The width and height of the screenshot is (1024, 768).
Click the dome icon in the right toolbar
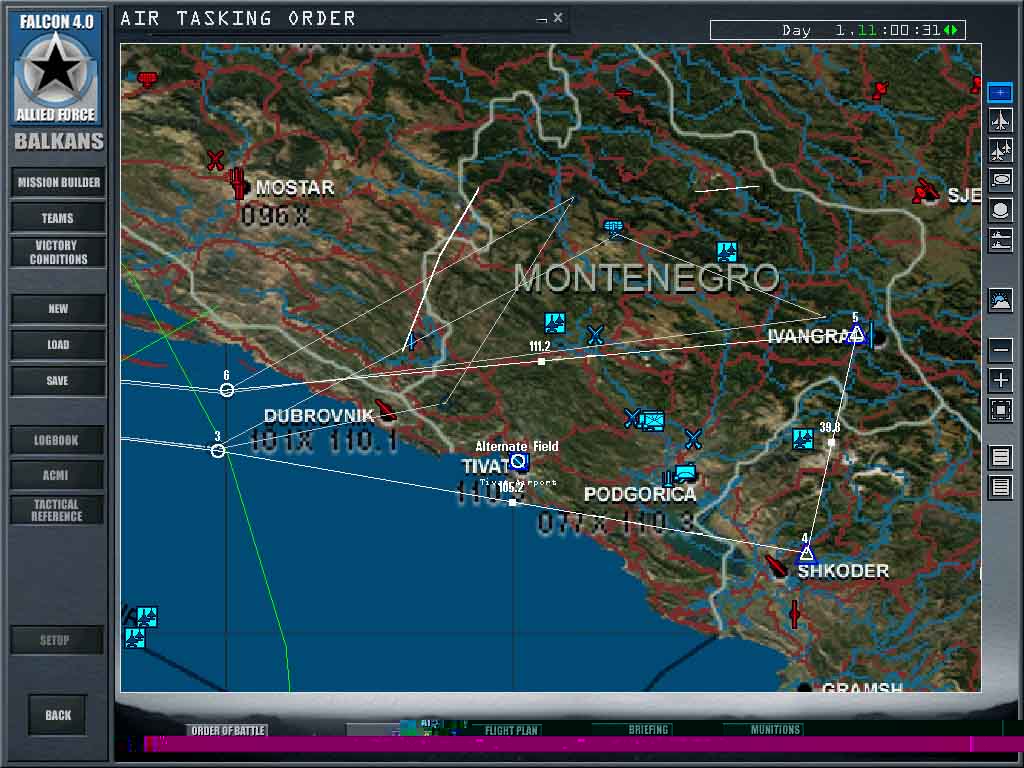(1000, 210)
